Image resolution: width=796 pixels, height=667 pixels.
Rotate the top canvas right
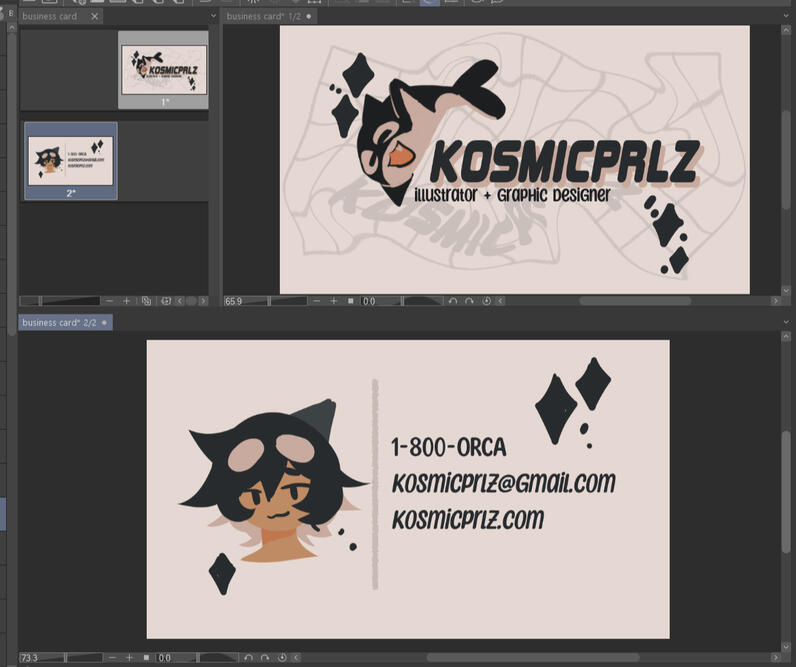pyautogui.click(x=470, y=301)
